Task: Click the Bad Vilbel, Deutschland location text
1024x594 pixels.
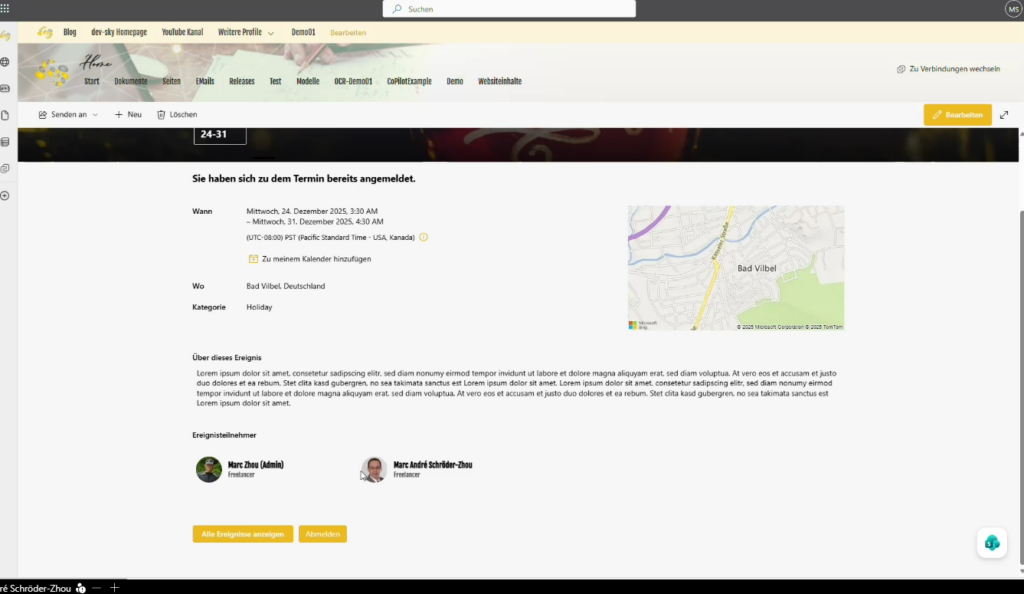Action: pyautogui.click(x=285, y=286)
